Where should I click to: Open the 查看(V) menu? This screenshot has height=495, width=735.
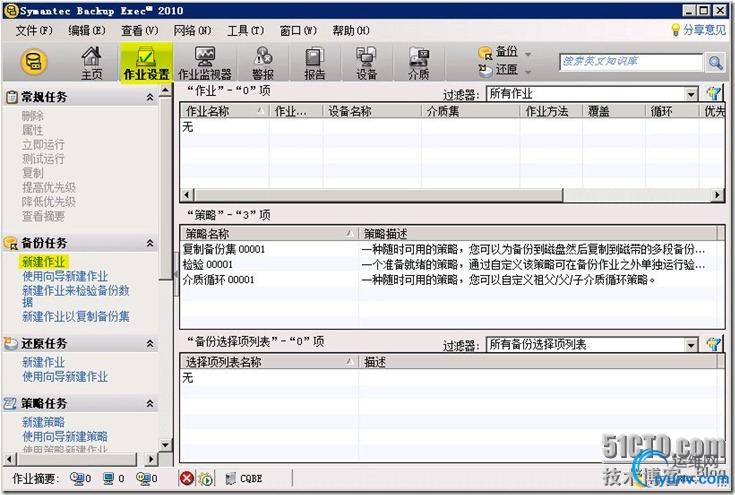140,30
